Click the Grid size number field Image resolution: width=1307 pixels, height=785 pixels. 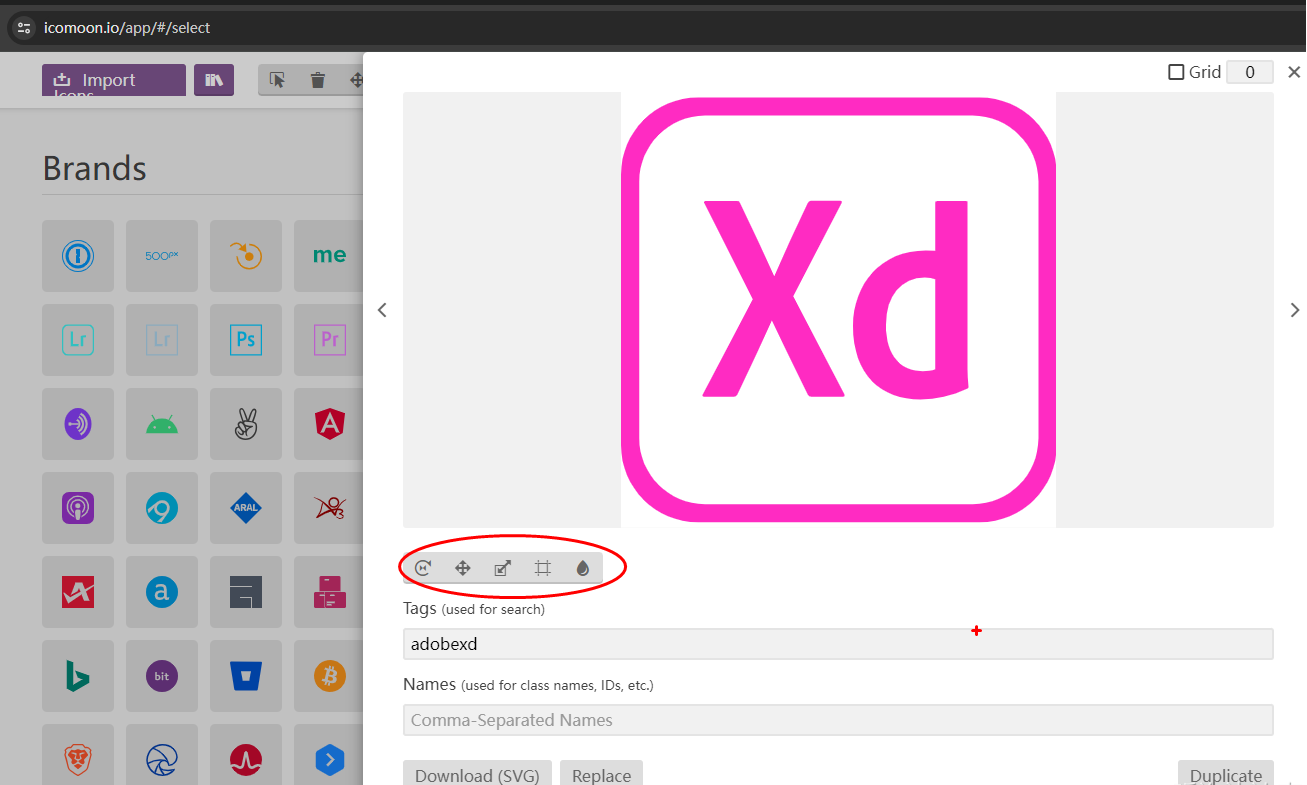[x=1250, y=72]
